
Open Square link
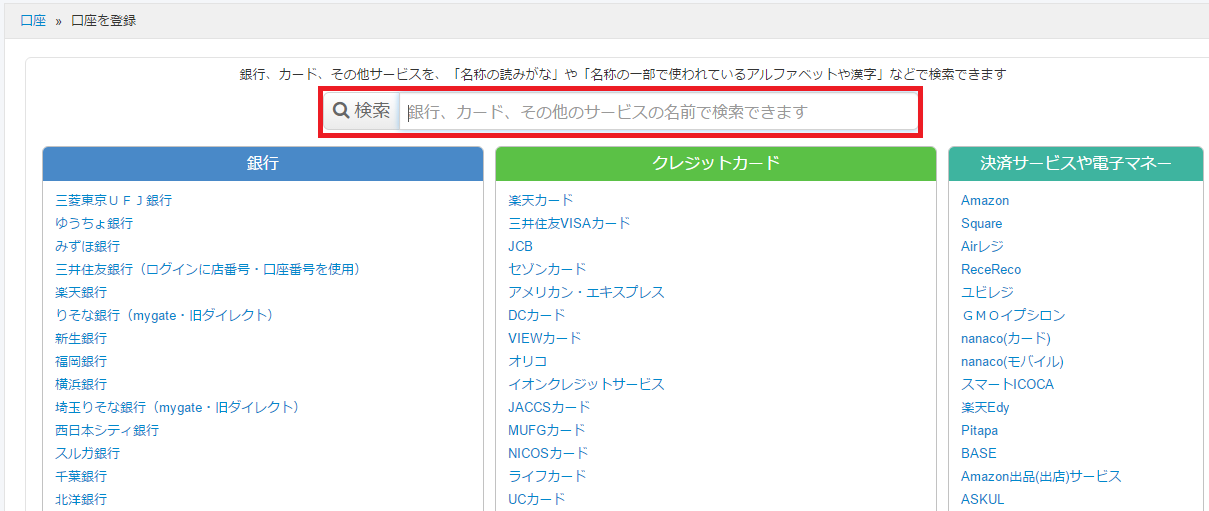[981, 223]
